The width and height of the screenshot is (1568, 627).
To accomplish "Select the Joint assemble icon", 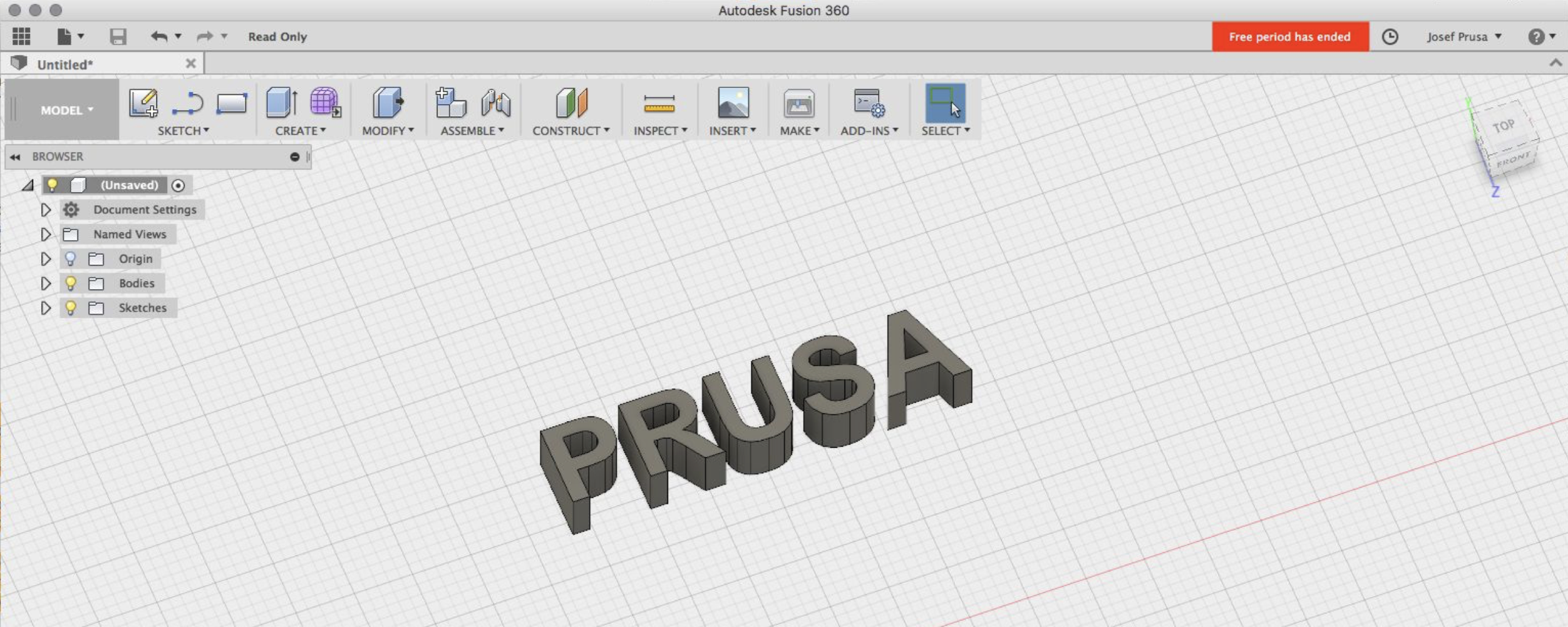I will [495, 103].
